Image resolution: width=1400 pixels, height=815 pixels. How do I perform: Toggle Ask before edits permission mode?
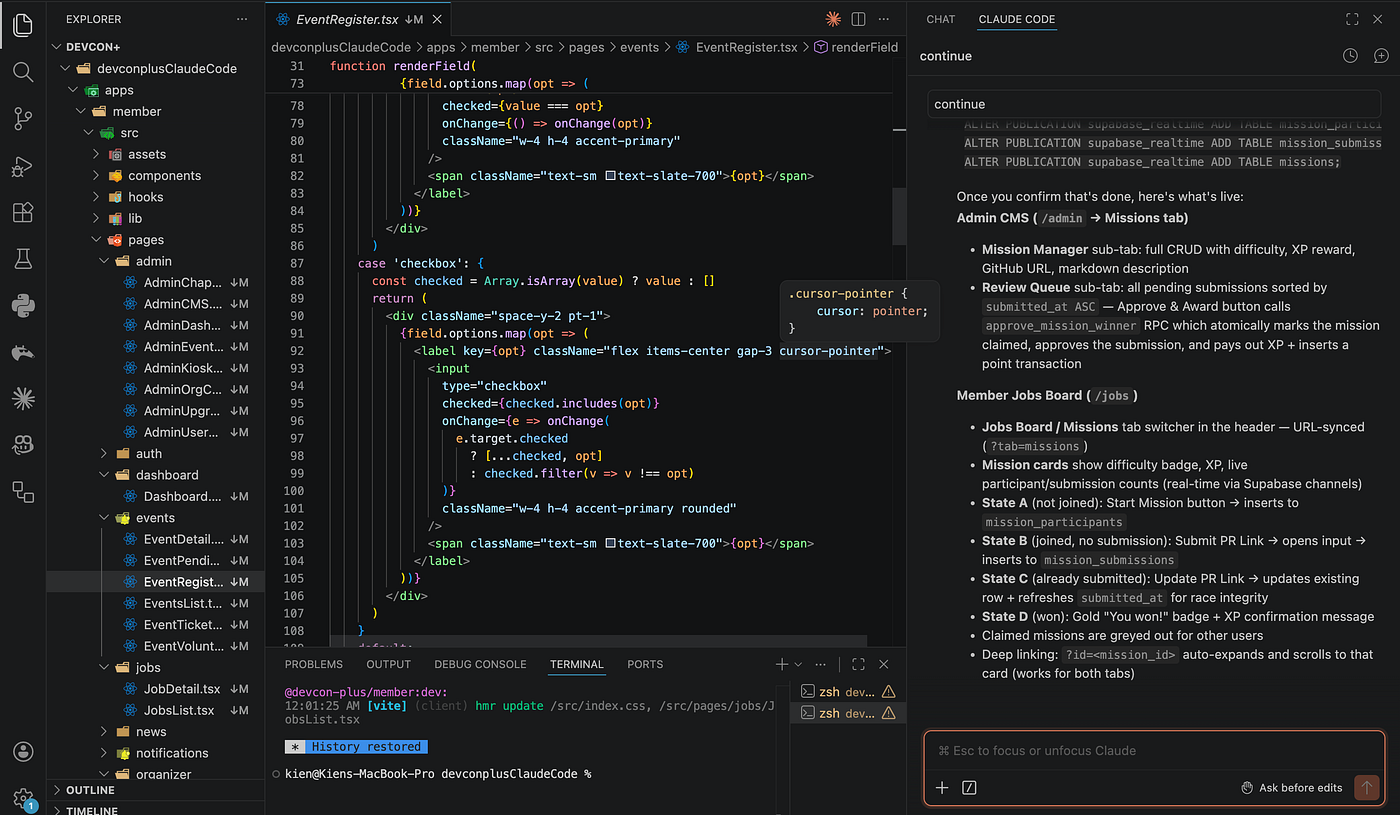click(1291, 788)
